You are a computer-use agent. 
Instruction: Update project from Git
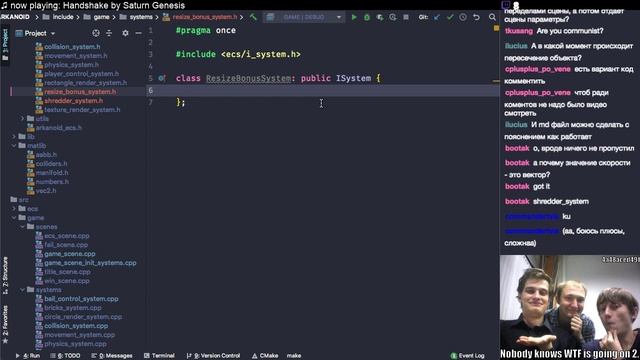pos(437,17)
